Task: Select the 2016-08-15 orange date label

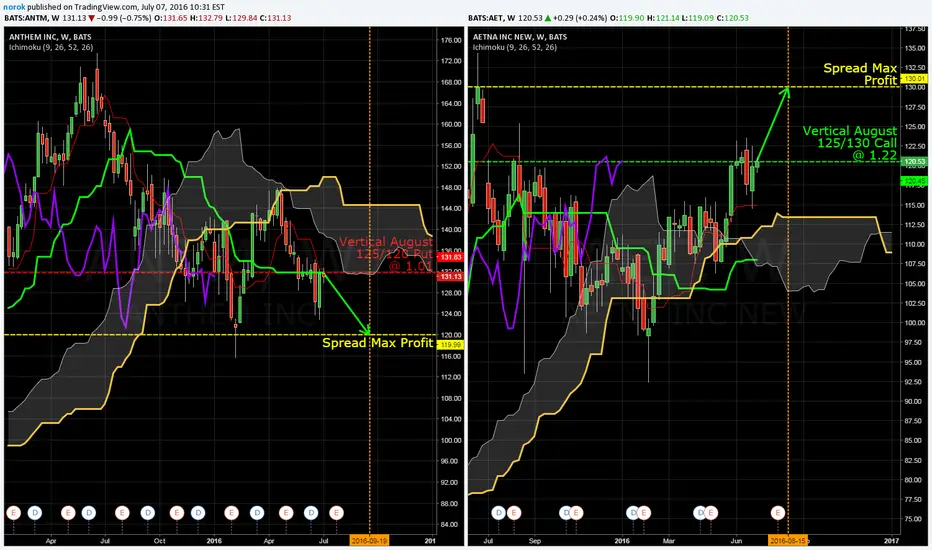Action: 788,540
